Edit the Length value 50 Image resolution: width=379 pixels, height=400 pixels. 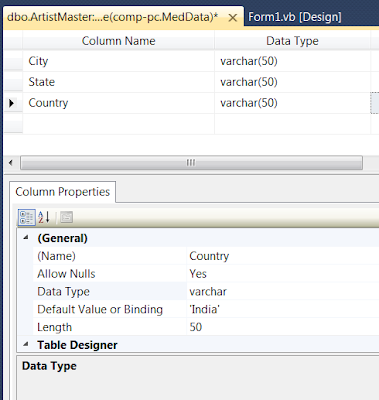coord(283,327)
